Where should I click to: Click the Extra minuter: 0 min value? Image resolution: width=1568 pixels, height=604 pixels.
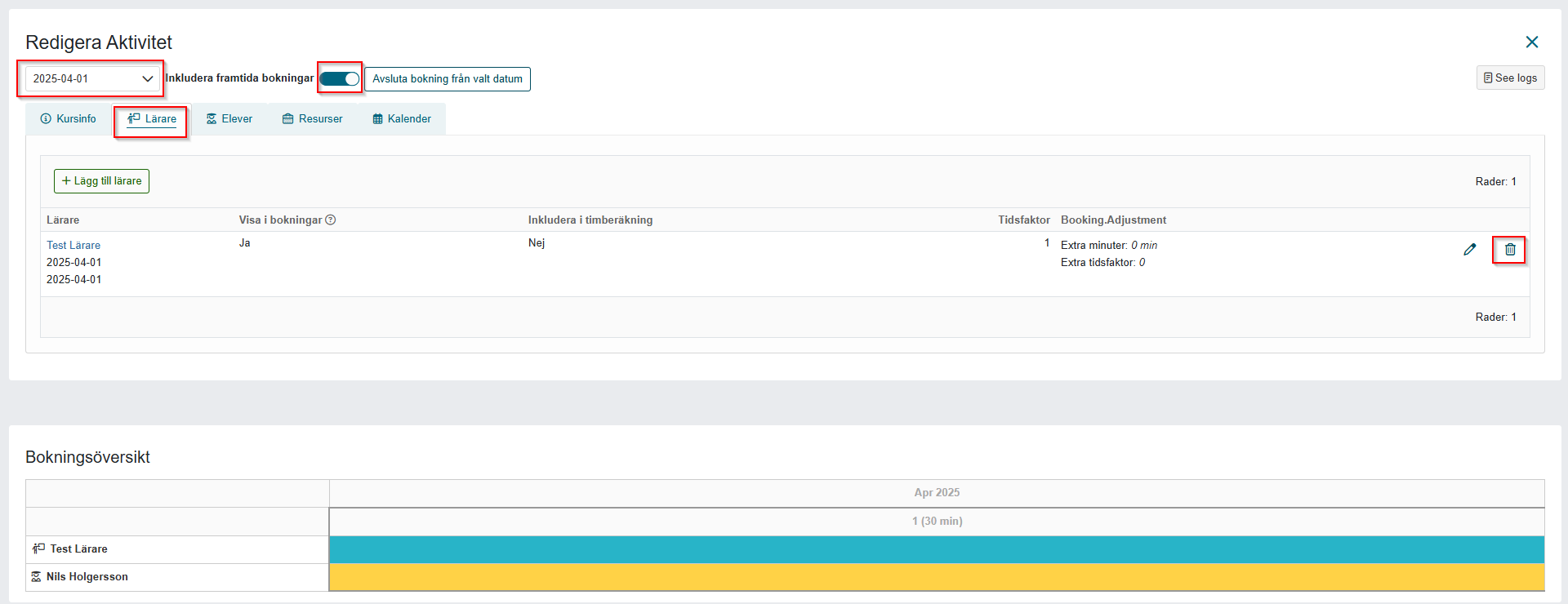coord(1109,245)
